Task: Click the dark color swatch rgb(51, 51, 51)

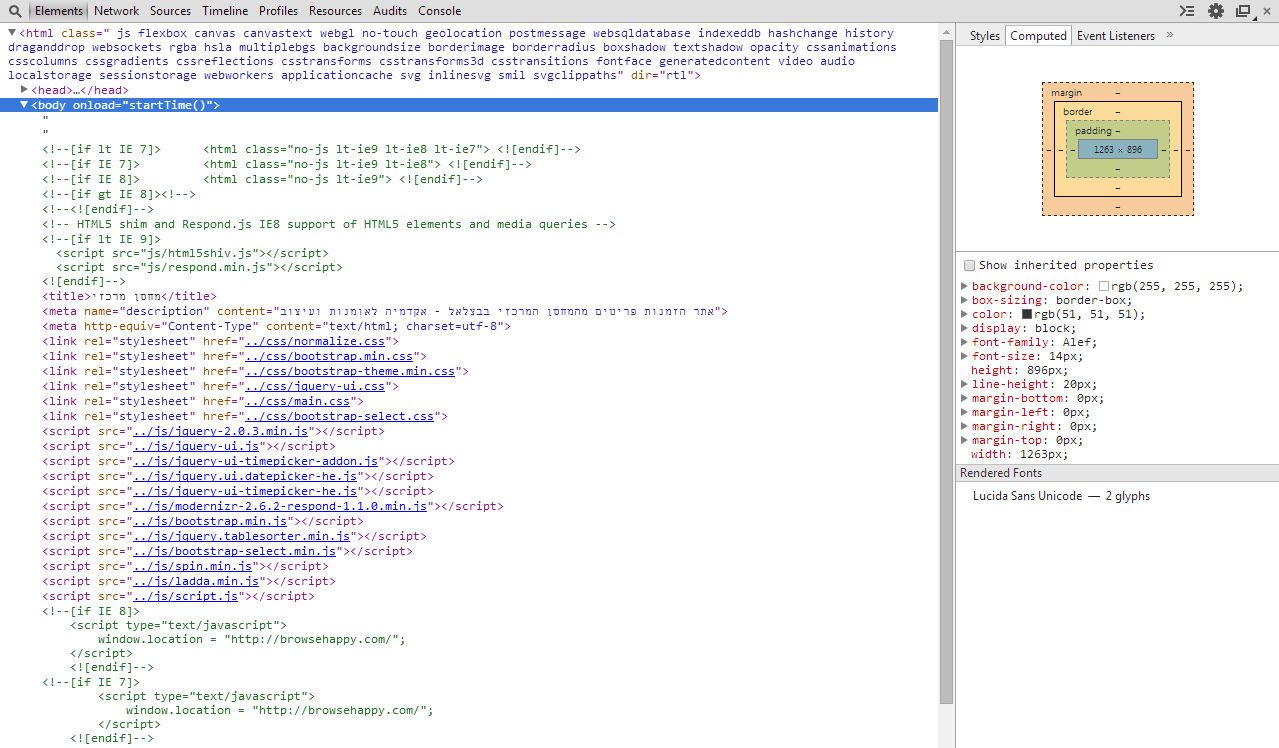Action: click(x=1027, y=314)
